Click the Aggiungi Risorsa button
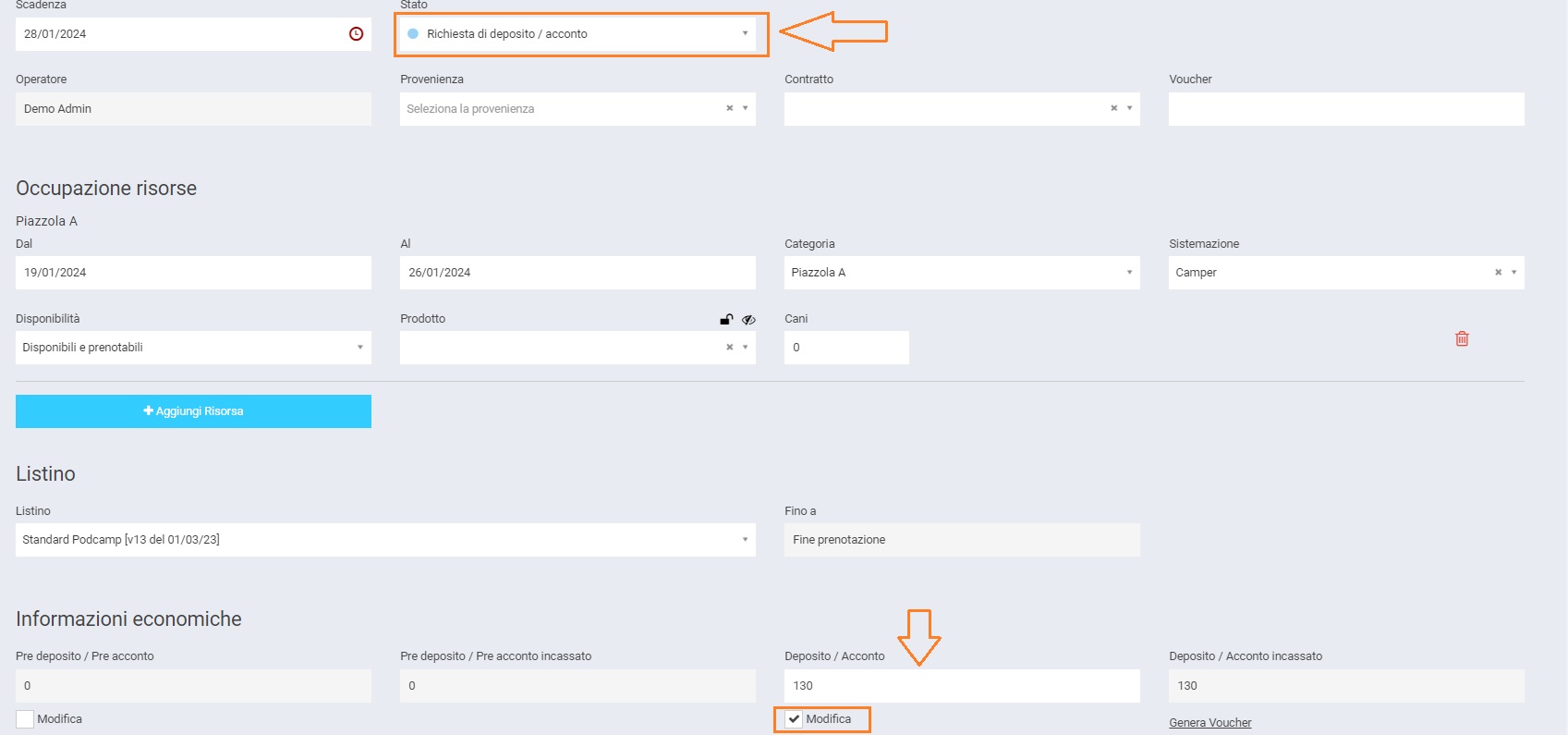The height and width of the screenshot is (735, 1568). click(x=193, y=411)
